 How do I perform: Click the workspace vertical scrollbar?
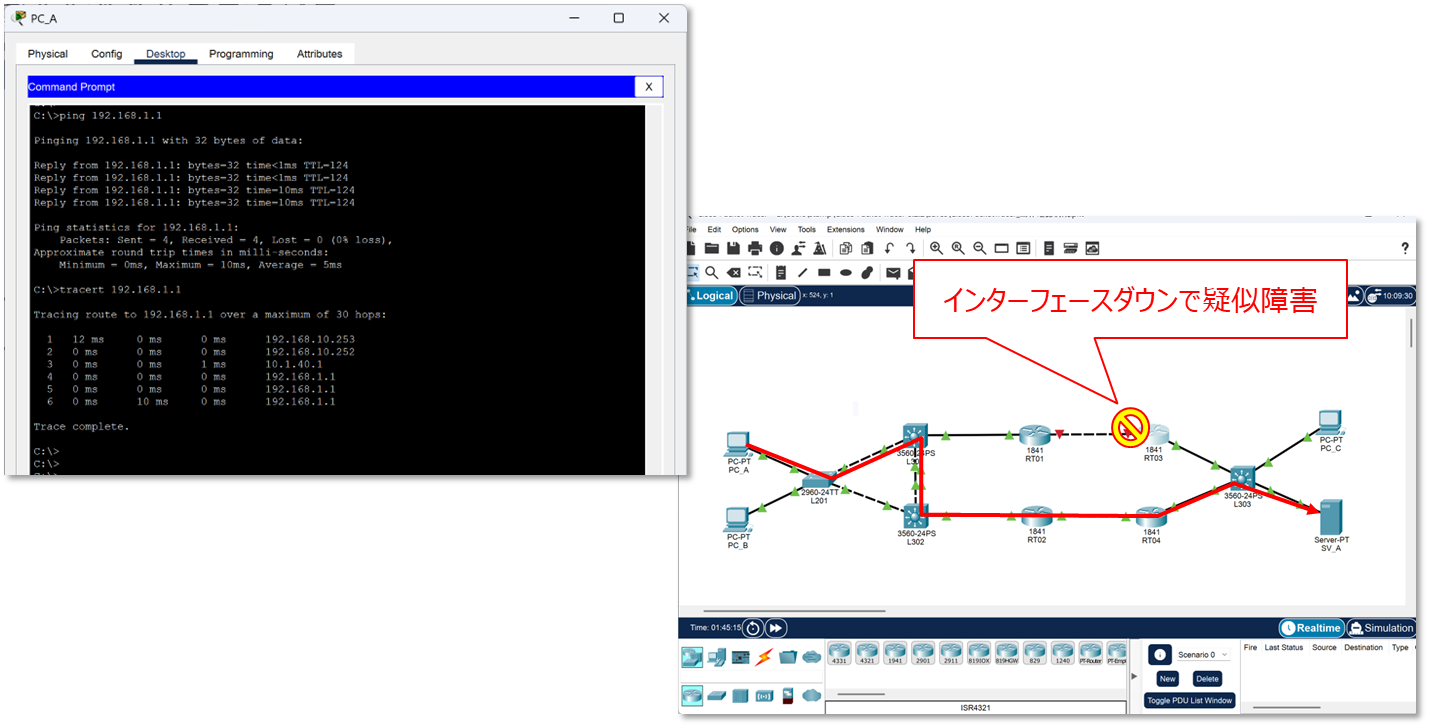pyautogui.click(x=1411, y=333)
